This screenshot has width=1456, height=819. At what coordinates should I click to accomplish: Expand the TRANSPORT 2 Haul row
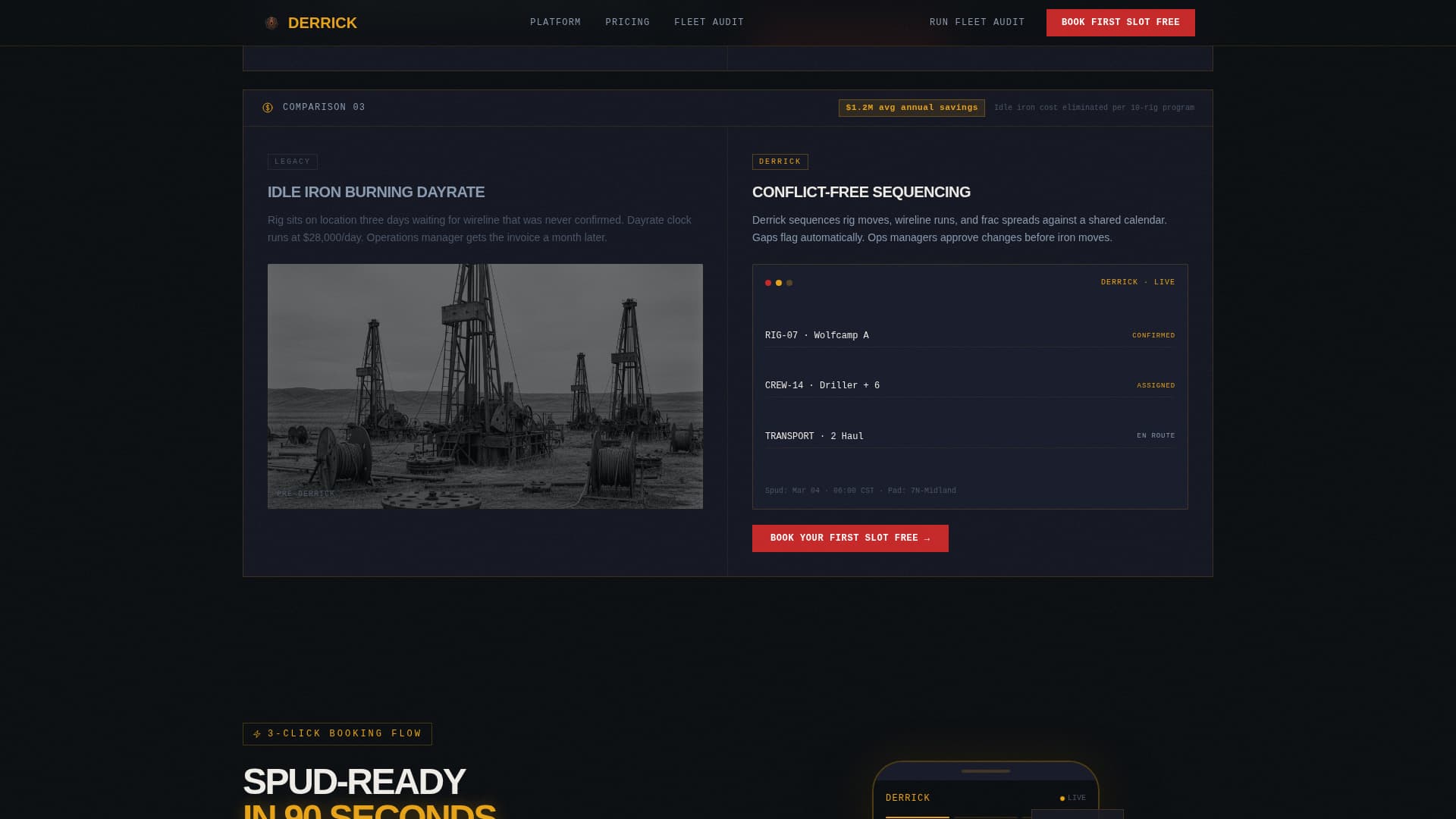970,435
